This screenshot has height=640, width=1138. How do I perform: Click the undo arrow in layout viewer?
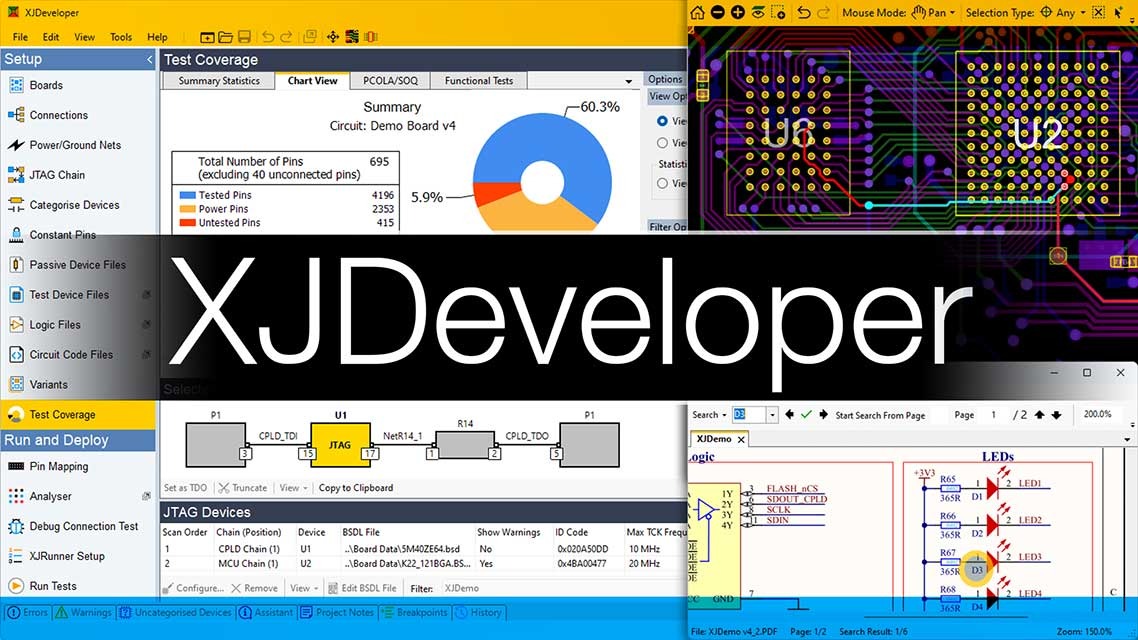point(803,13)
